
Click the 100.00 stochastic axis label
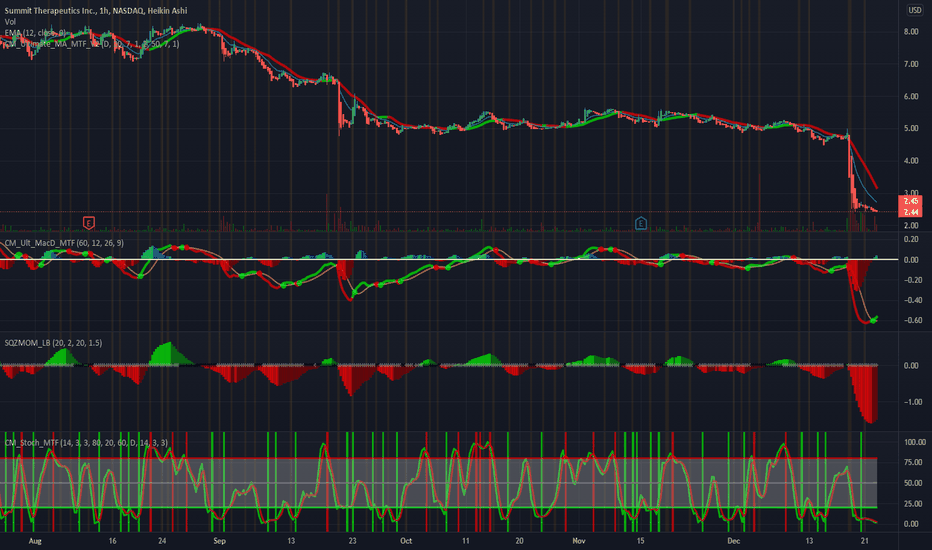click(x=915, y=442)
